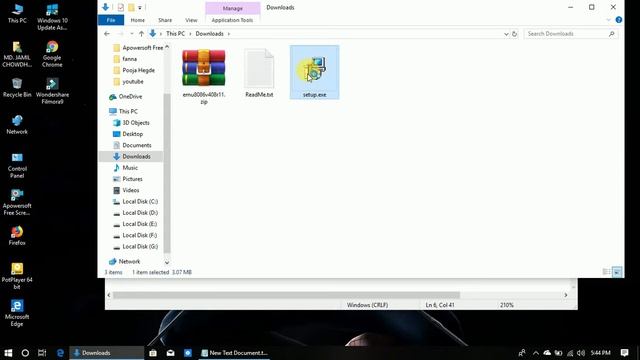
Task: Open Windows Start menu
Action: [x=8, y=353]
